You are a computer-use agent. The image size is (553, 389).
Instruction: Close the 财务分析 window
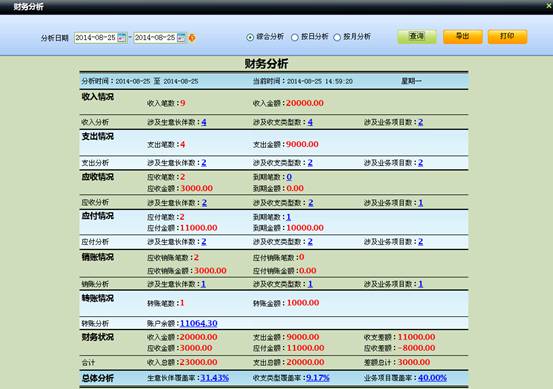tap(549, 5)
